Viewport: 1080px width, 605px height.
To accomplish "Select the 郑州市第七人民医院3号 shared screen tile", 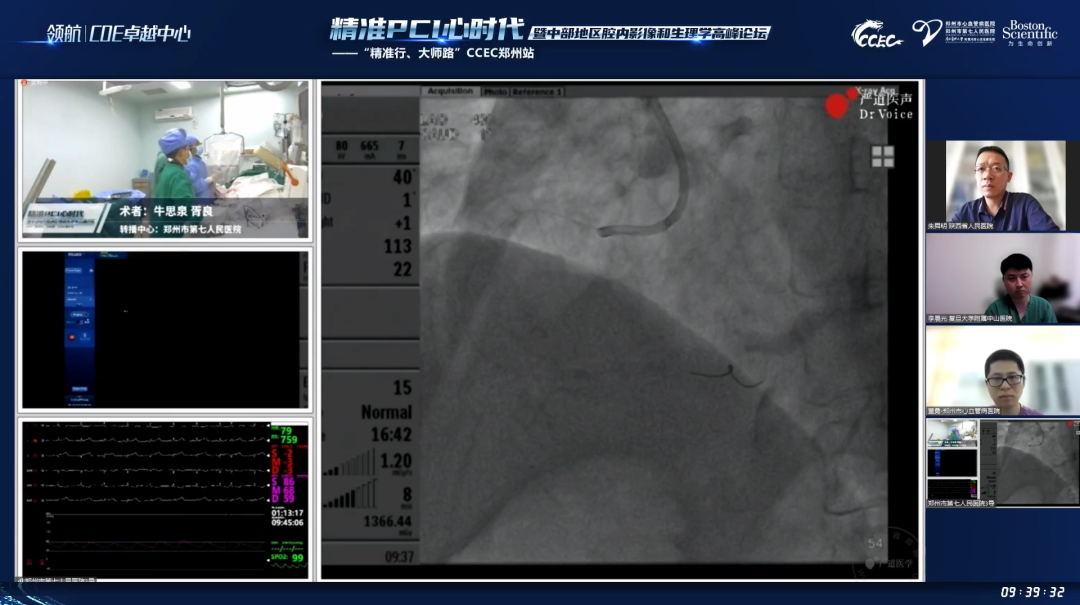I will tap(1003, 463).
